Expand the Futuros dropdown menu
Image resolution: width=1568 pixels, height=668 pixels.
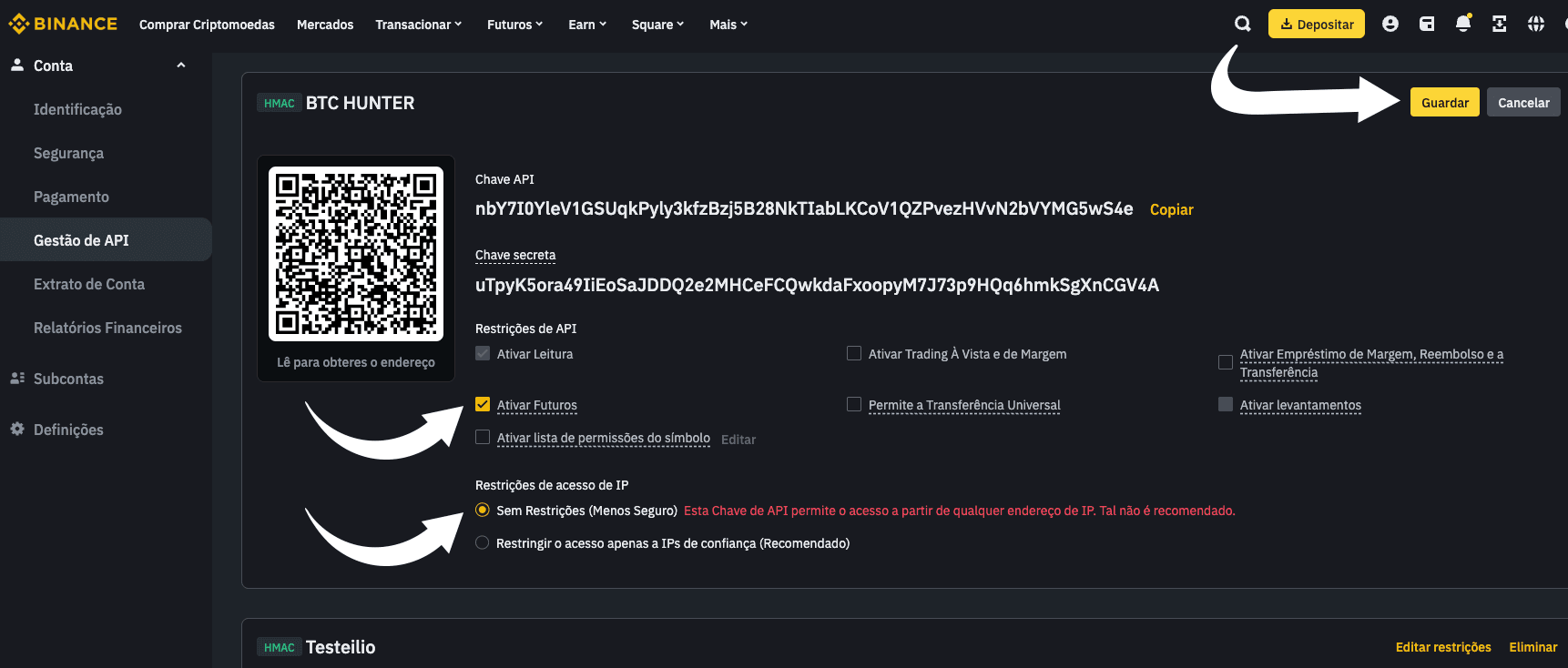(515, 25)
